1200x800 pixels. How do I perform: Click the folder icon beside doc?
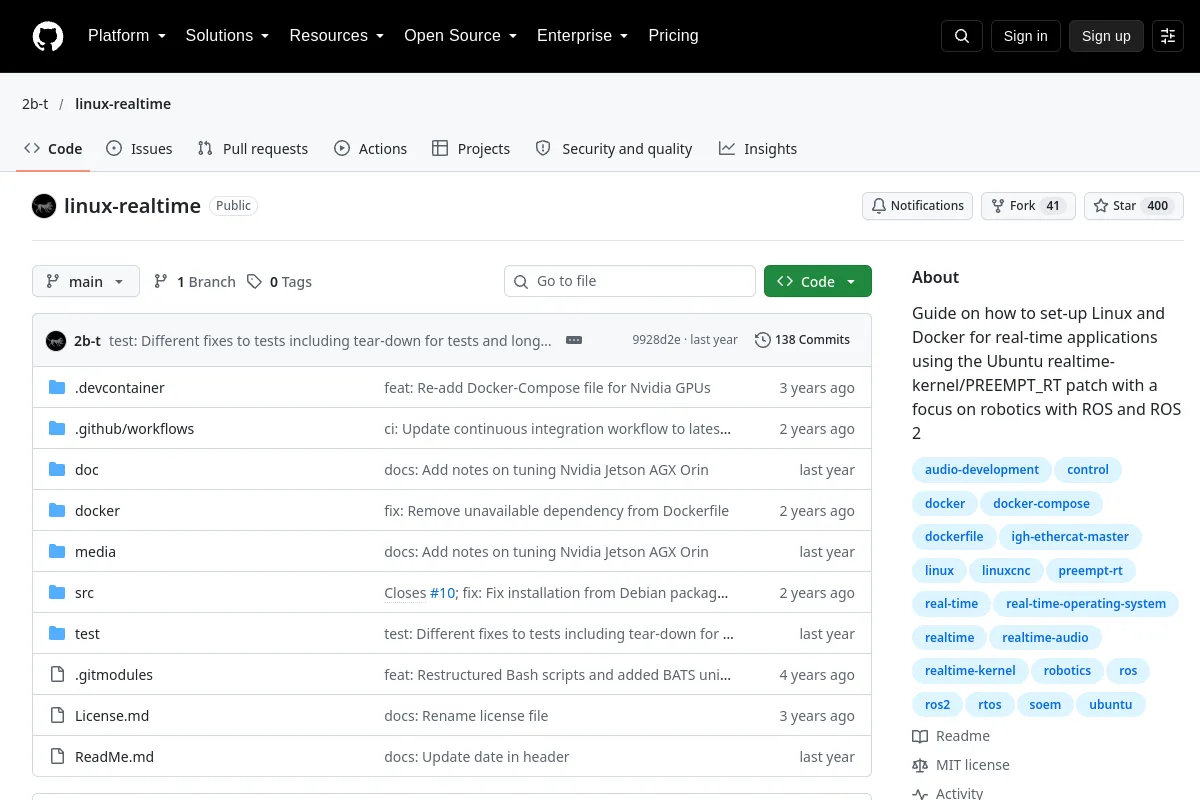[57, 470]
